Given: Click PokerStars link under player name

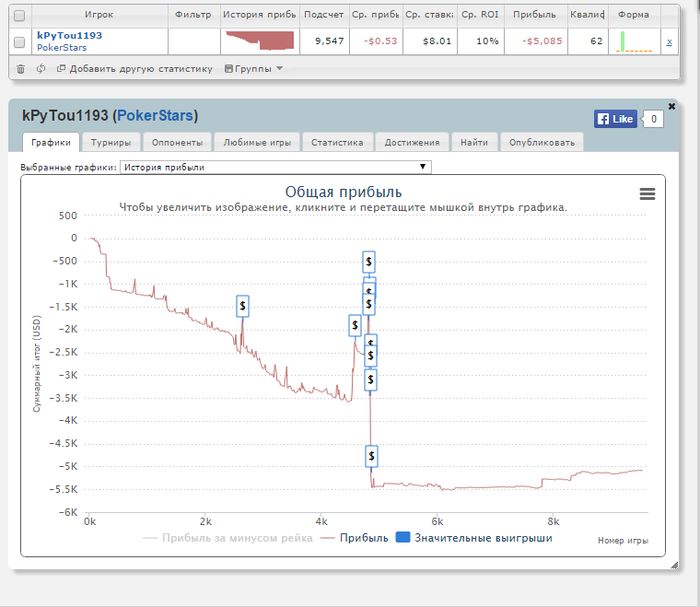Looking at the screenshot, I should (x=62, y=48).
